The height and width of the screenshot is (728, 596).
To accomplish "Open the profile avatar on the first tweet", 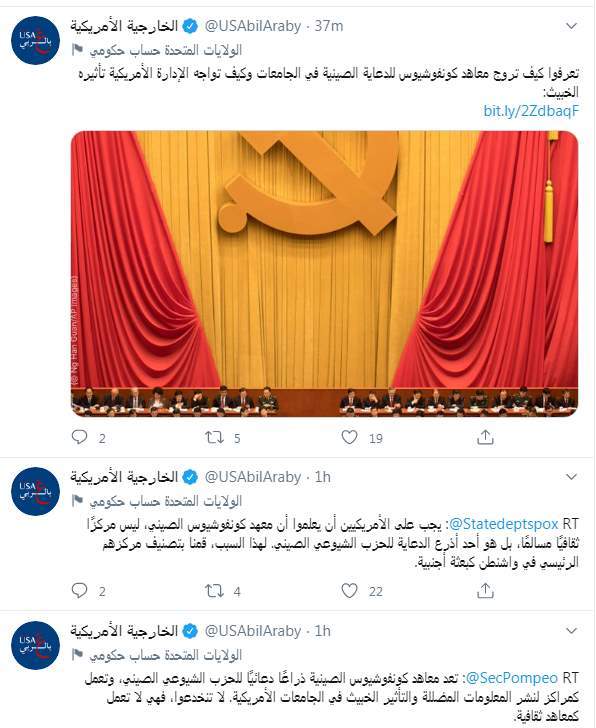I will (36, 40).
